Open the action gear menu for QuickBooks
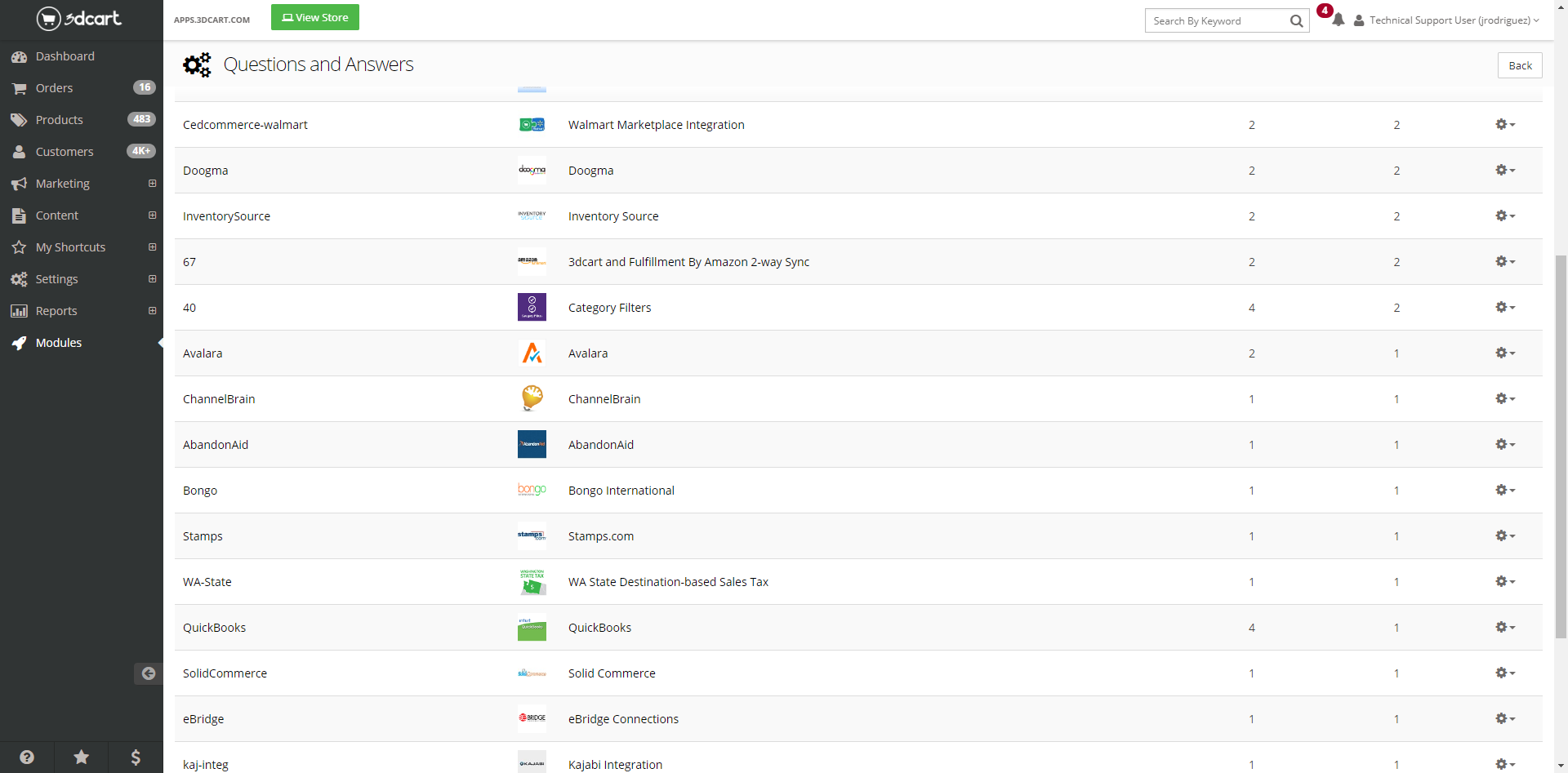 (x=1504, y=628)
